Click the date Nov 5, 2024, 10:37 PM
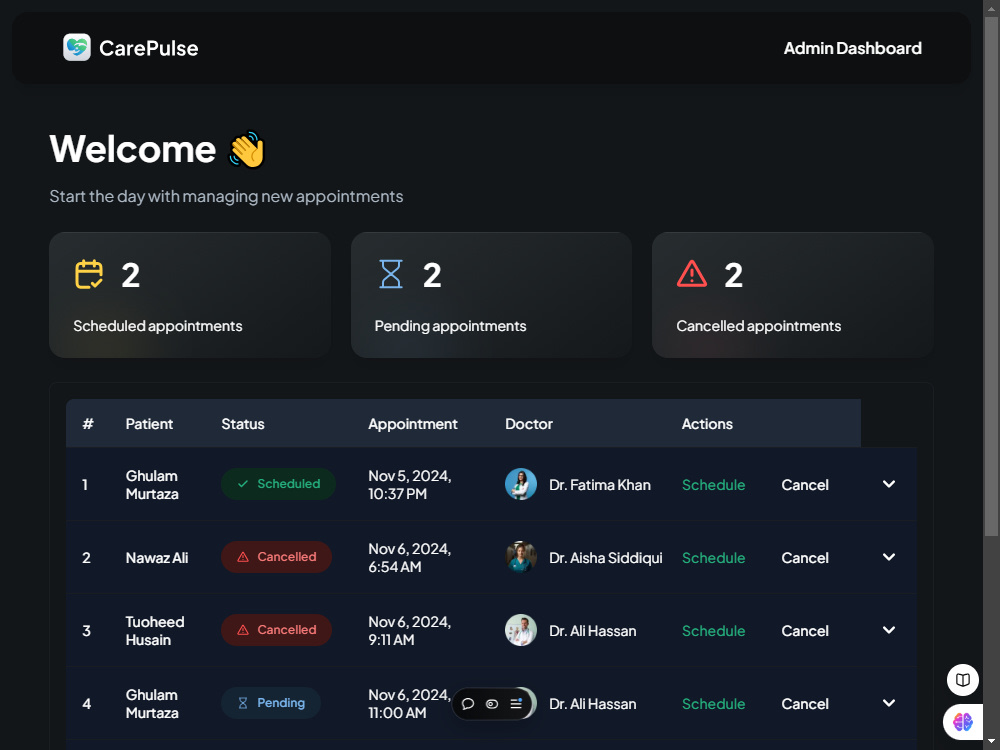 click(x=409, y=485)
